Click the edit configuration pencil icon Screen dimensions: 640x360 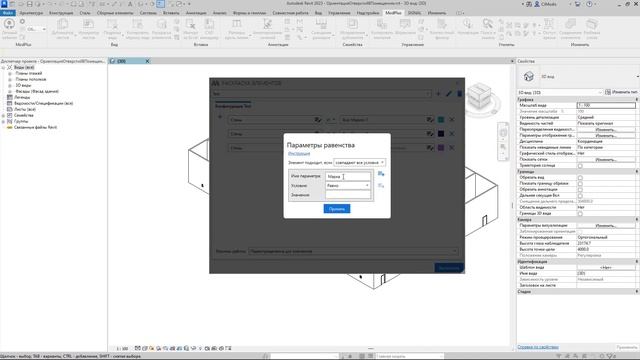449,94
